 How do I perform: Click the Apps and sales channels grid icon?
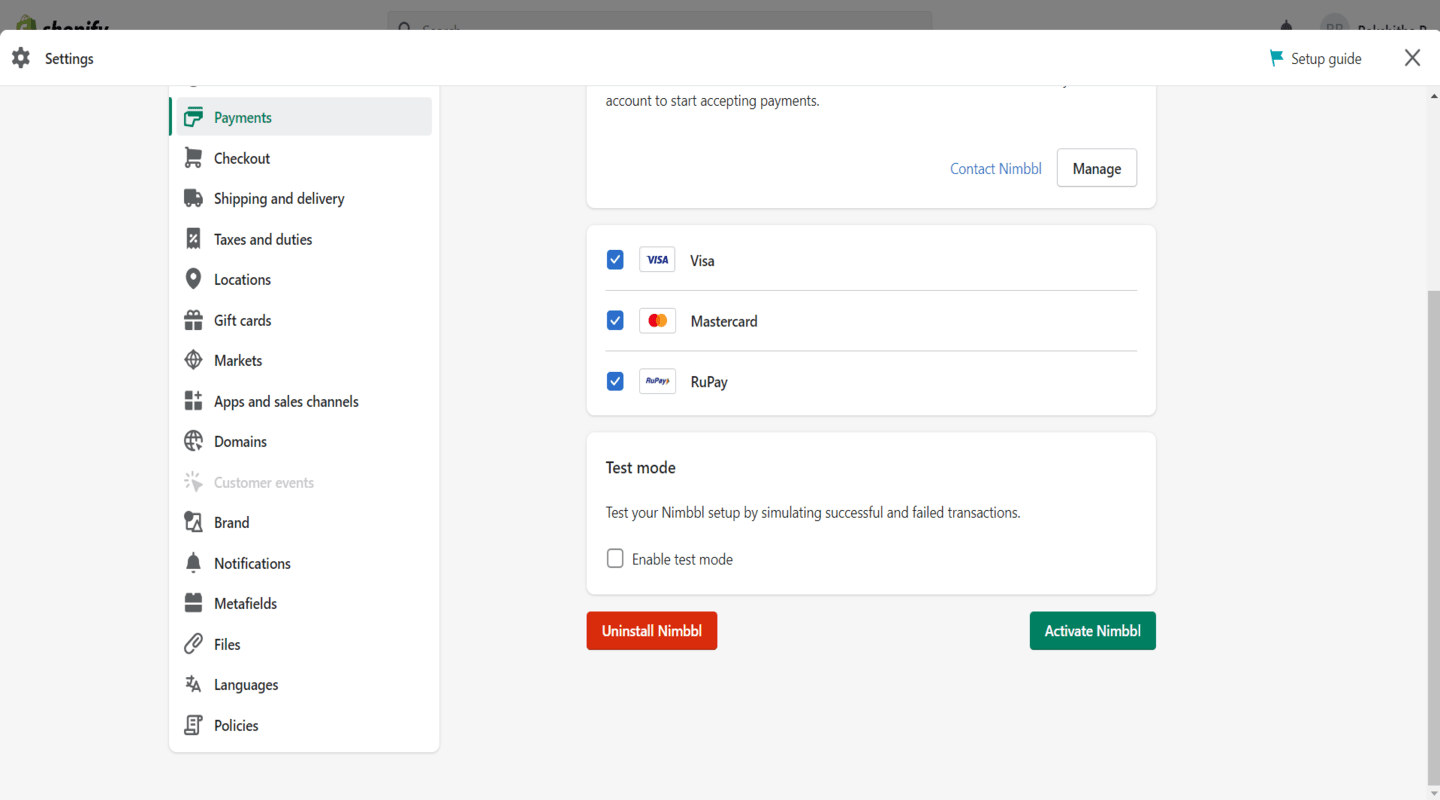pyautogui.click(x=193, y=401)
